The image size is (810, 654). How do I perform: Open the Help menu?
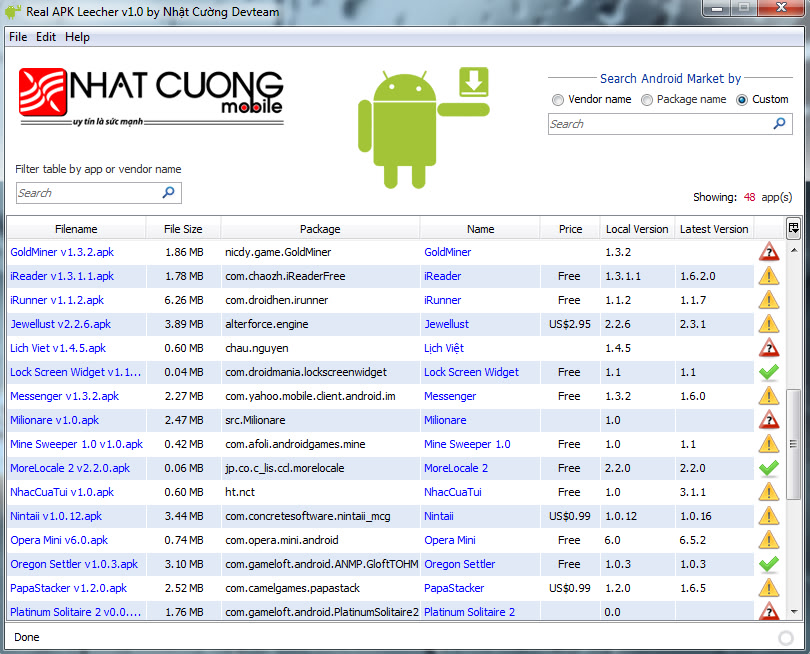[x=77, y=37]
